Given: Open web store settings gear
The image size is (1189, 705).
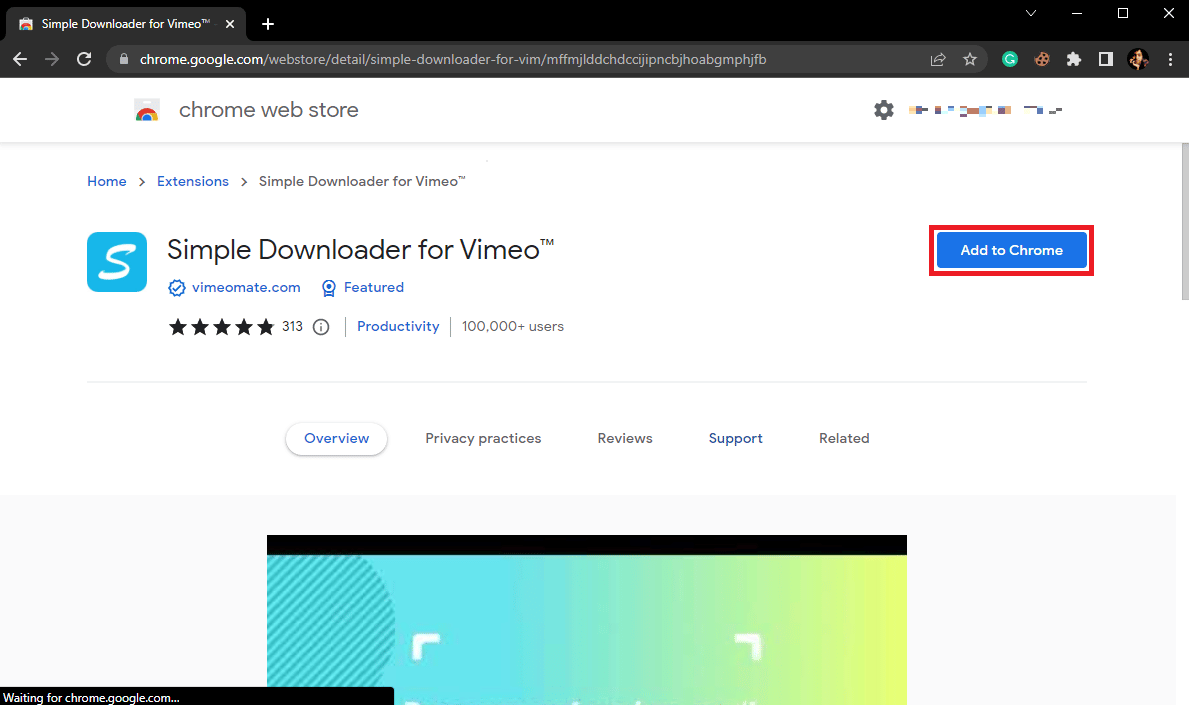Looking at the screenshot, I should pos(883,110).
